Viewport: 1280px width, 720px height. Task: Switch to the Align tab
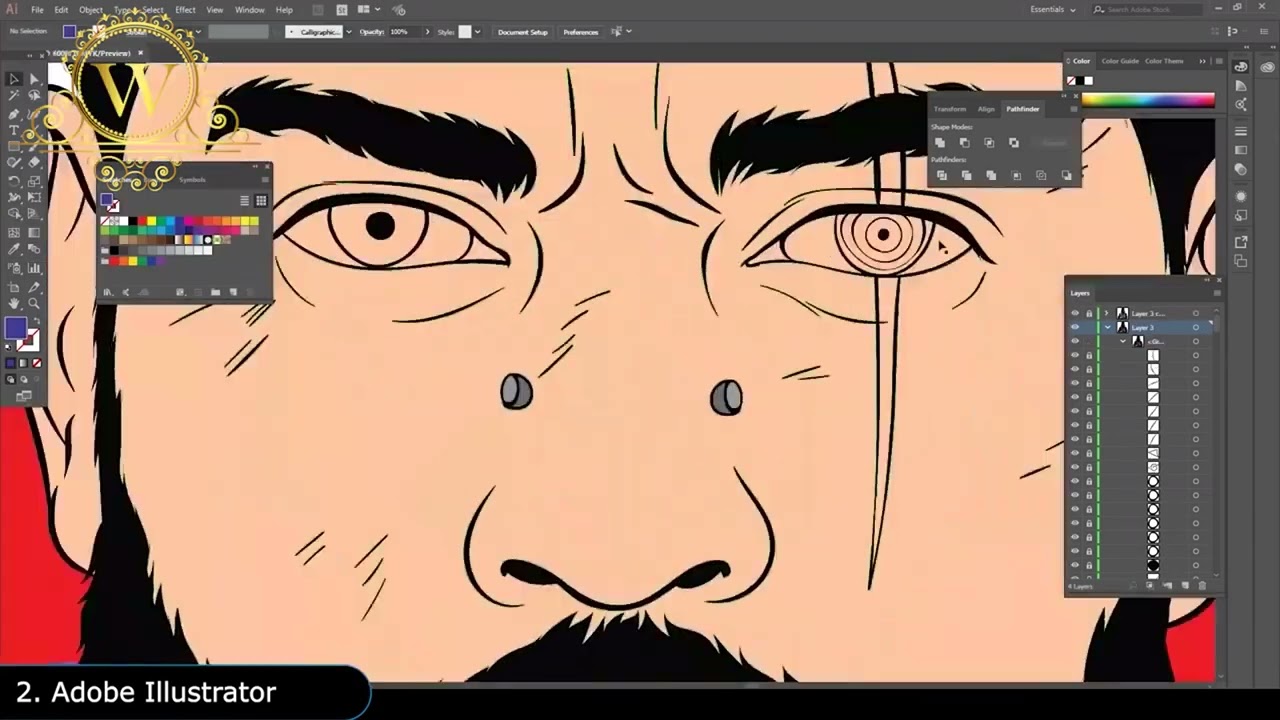coord(986,109)
